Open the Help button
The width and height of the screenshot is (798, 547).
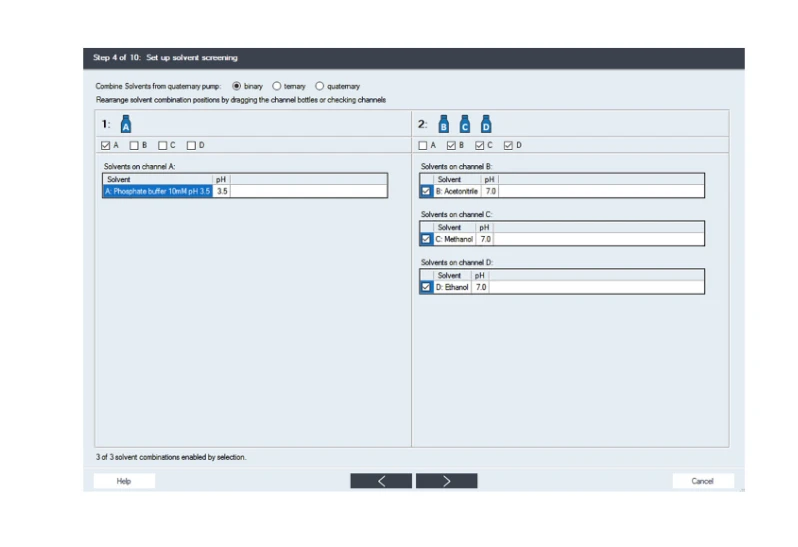[124, 481]
